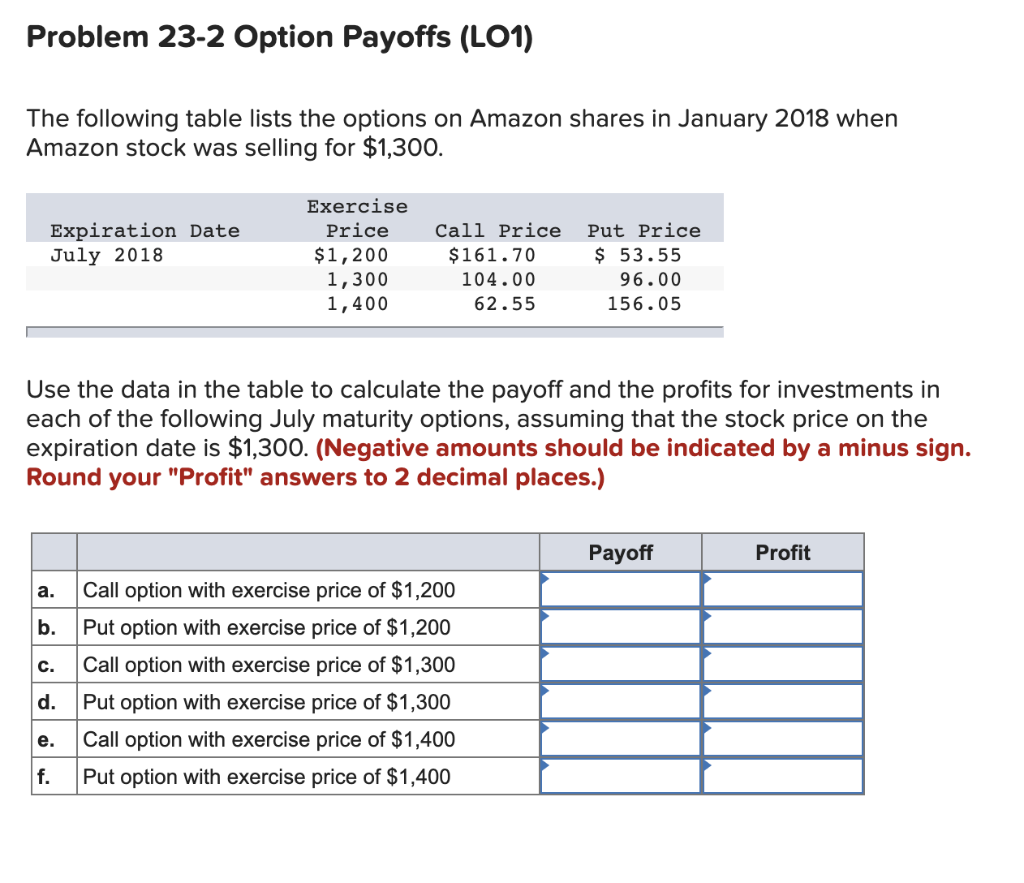Click the Payoff input for call option row a
The width and height of the screenshot is (1024, 883).
point(620,589)
